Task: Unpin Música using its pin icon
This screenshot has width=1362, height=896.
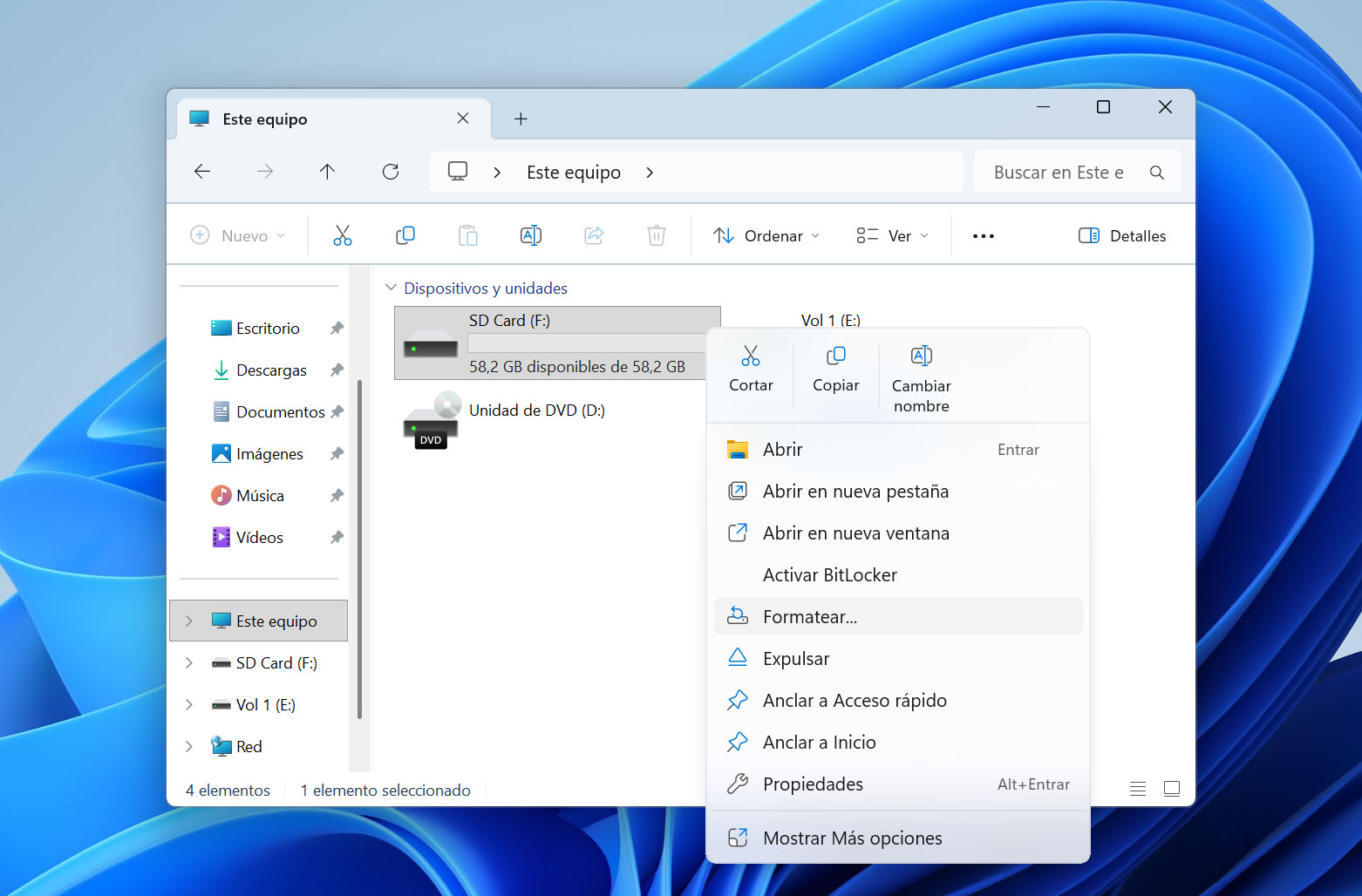Action: [x=337, y=496]
